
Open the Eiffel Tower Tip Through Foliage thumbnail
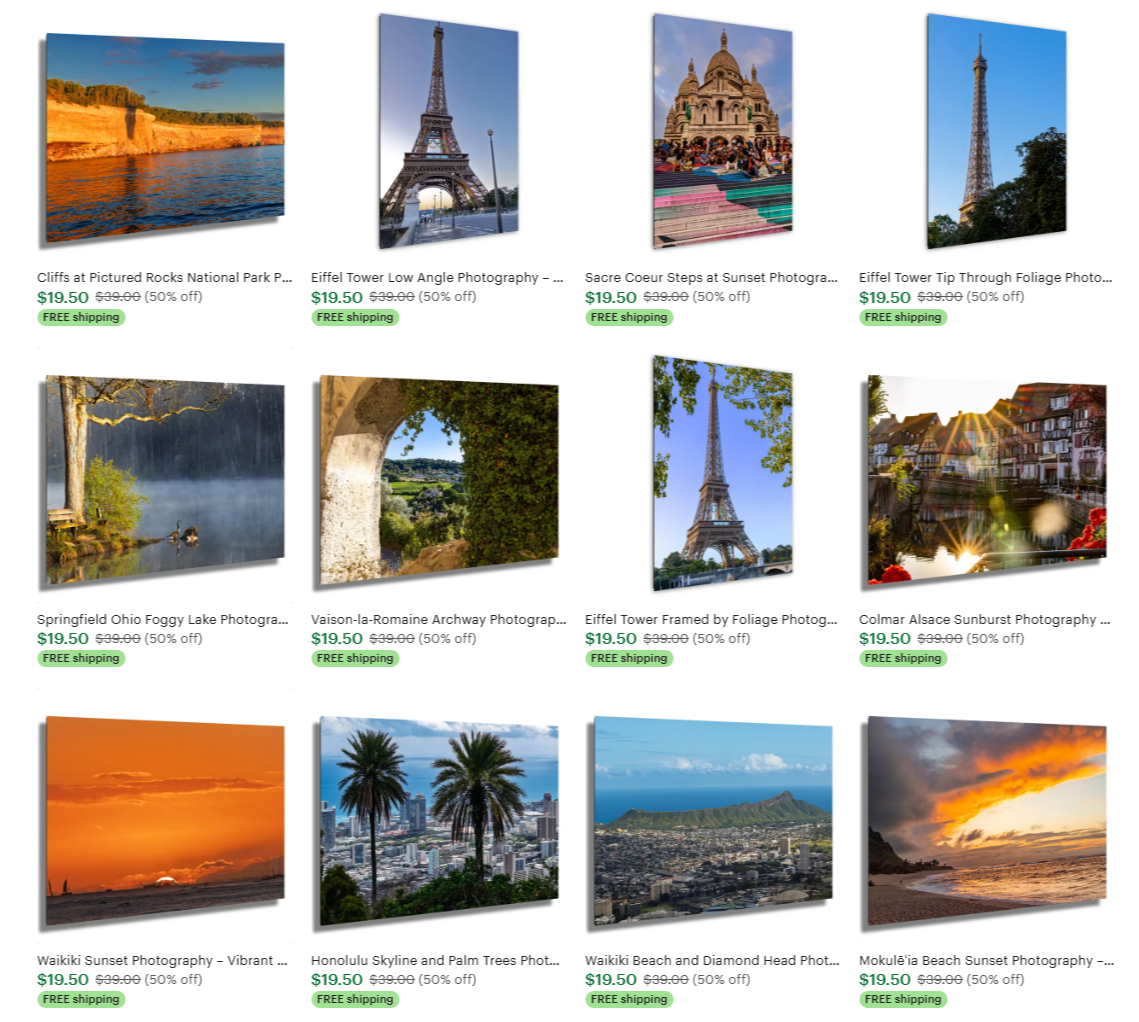[996, 131]
